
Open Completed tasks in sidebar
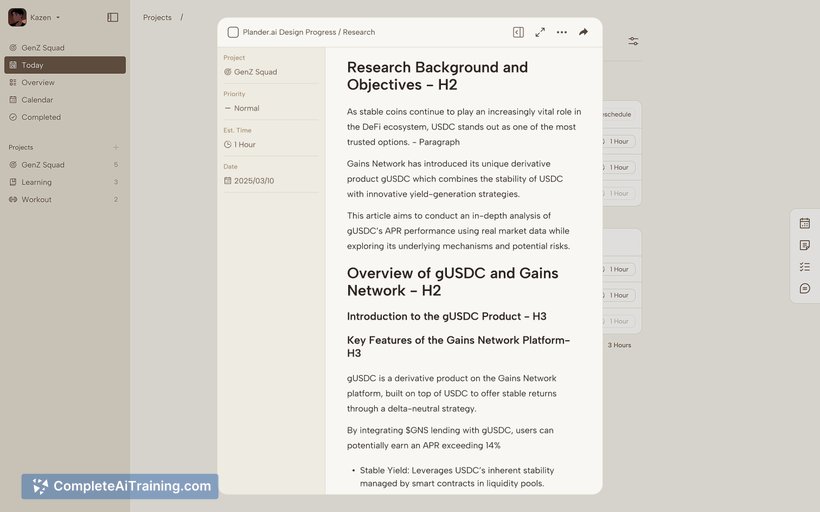41,117
